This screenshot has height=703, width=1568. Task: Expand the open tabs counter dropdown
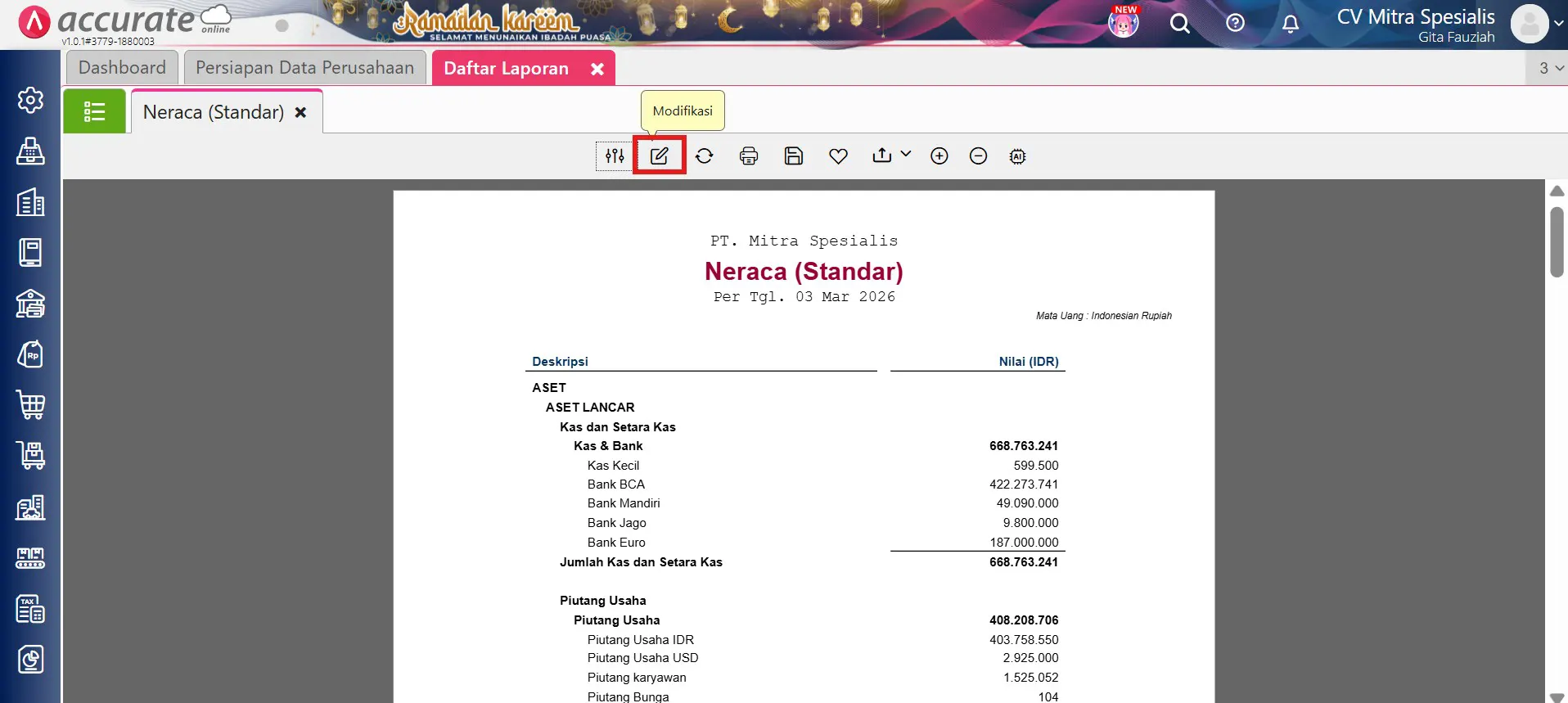(x=1550, y=68)
